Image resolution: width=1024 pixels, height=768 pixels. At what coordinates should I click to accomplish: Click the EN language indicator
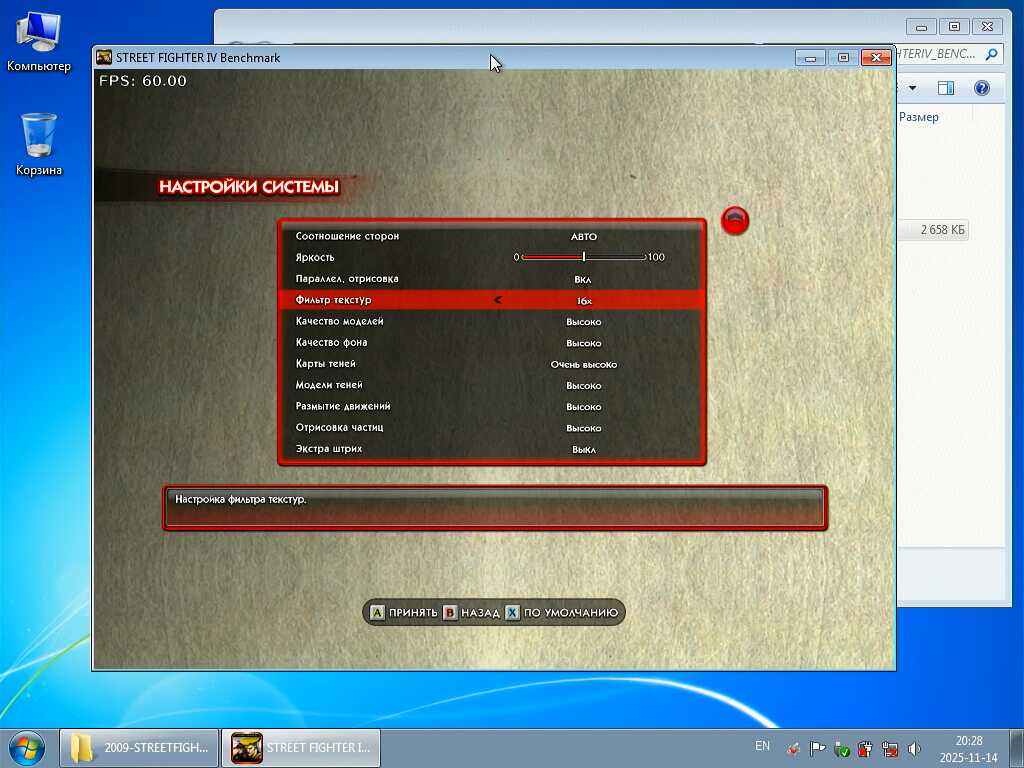(x=762, y=746)
